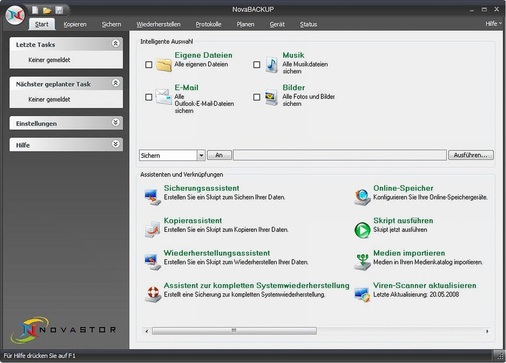
Task: Open the Wiederherstellungsassistent link
Action: coord(217,253)
